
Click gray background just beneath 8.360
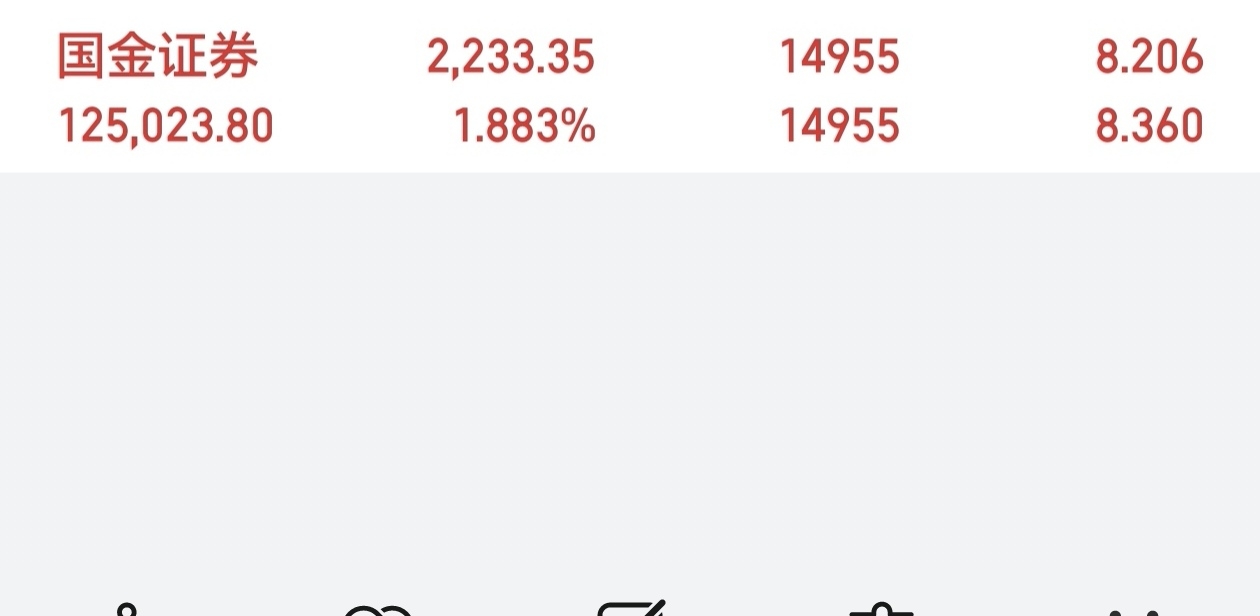(x=1150, y=200)
